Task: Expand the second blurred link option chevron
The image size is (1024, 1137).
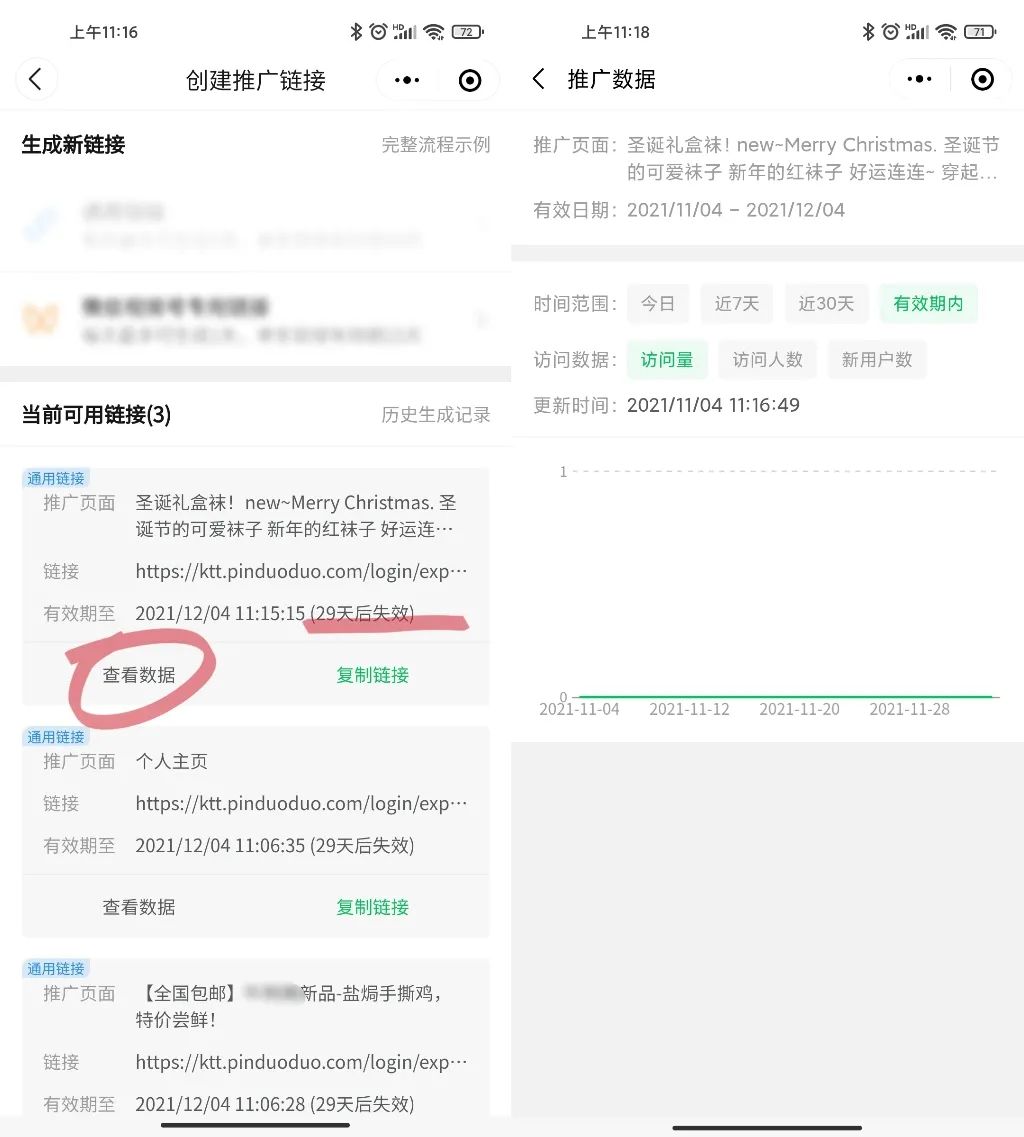Action: 481,319
